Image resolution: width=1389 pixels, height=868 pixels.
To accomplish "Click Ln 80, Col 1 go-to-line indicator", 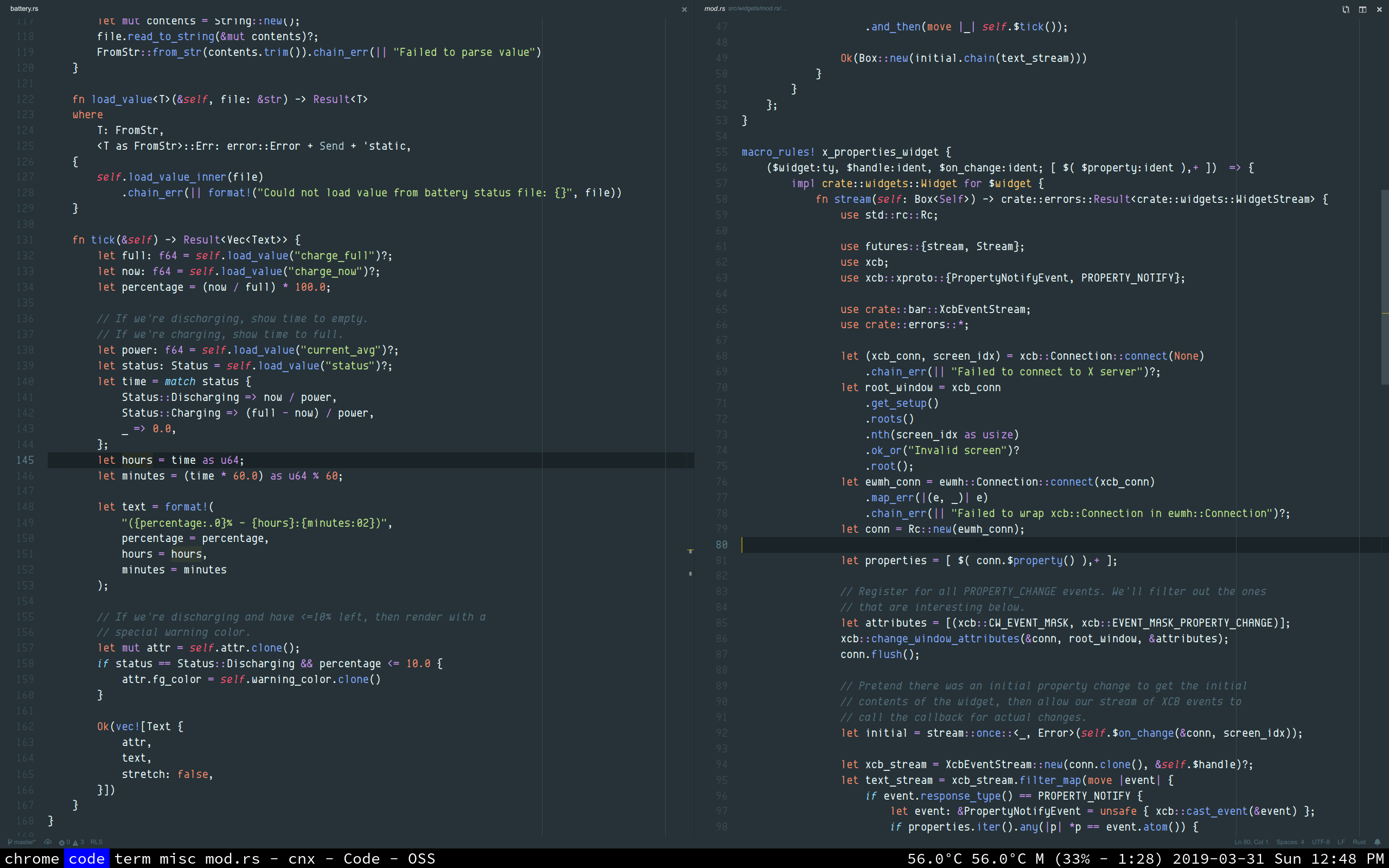I will [x=1251, y=842].
